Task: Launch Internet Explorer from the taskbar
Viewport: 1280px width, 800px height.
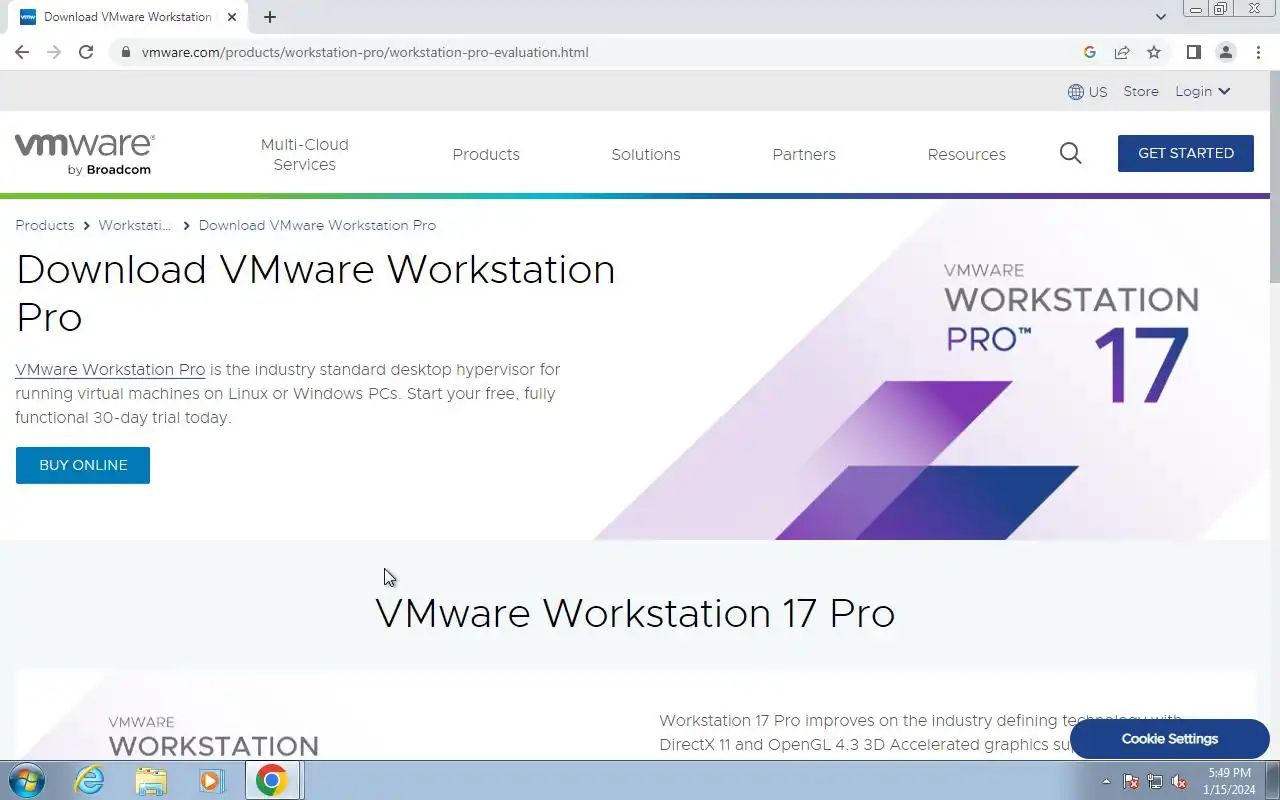Action: tap(90, 780)
